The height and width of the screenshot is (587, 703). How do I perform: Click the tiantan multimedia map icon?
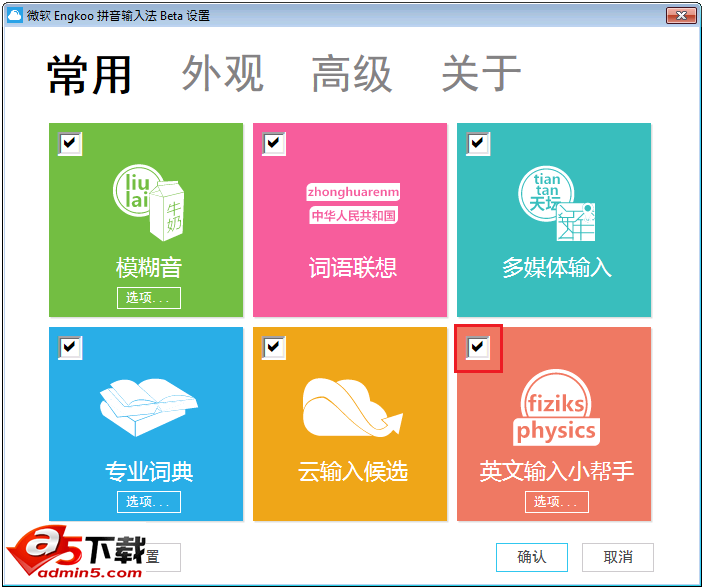coord(557,203)
